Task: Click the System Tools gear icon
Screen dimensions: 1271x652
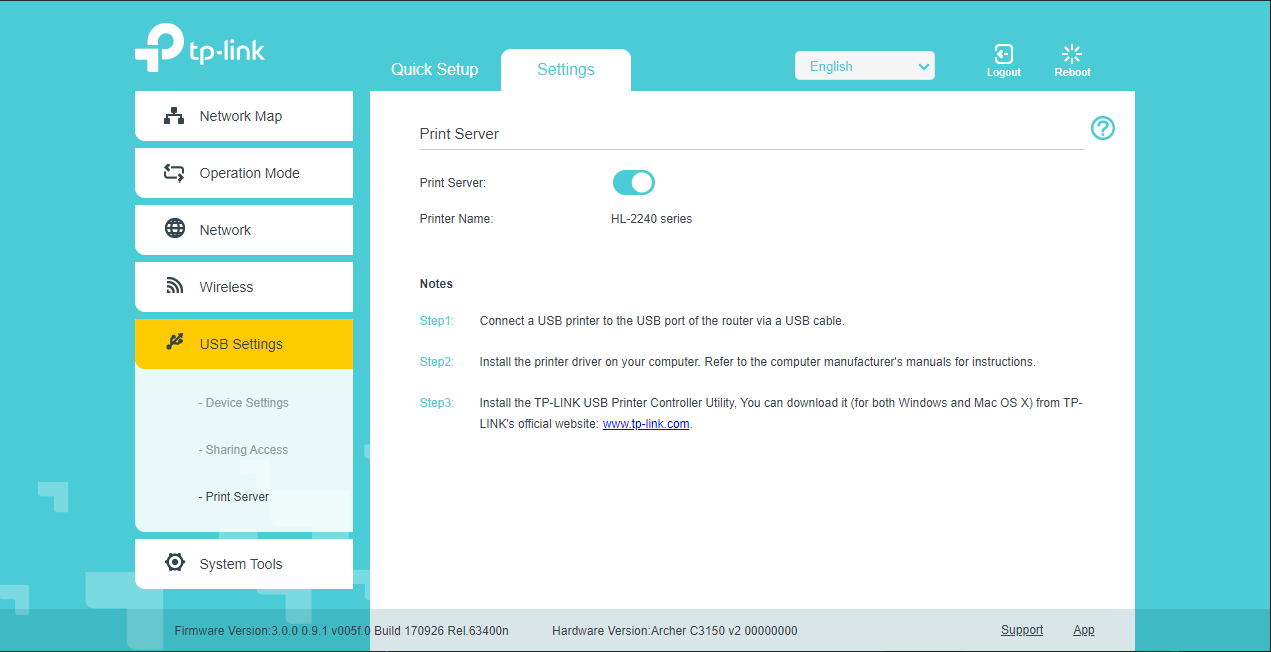Action: coord(175,563)
